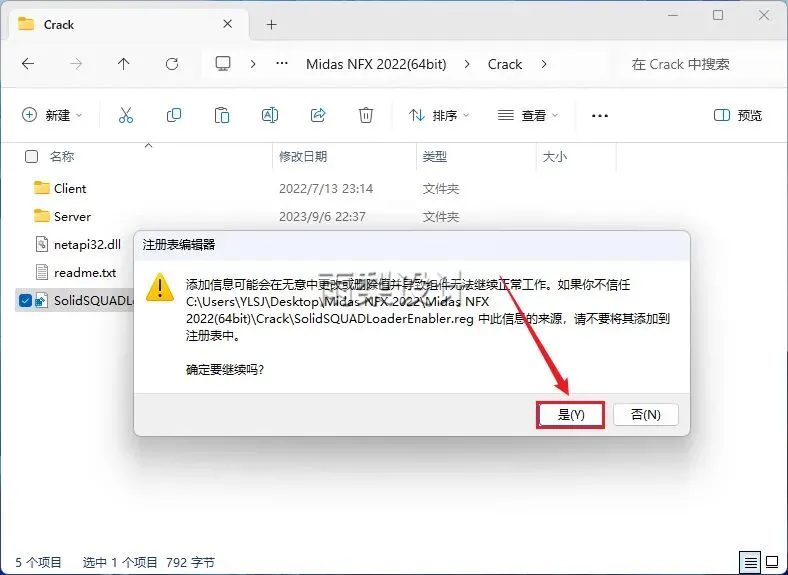Select the Client folder name

[x=70, y=188]
